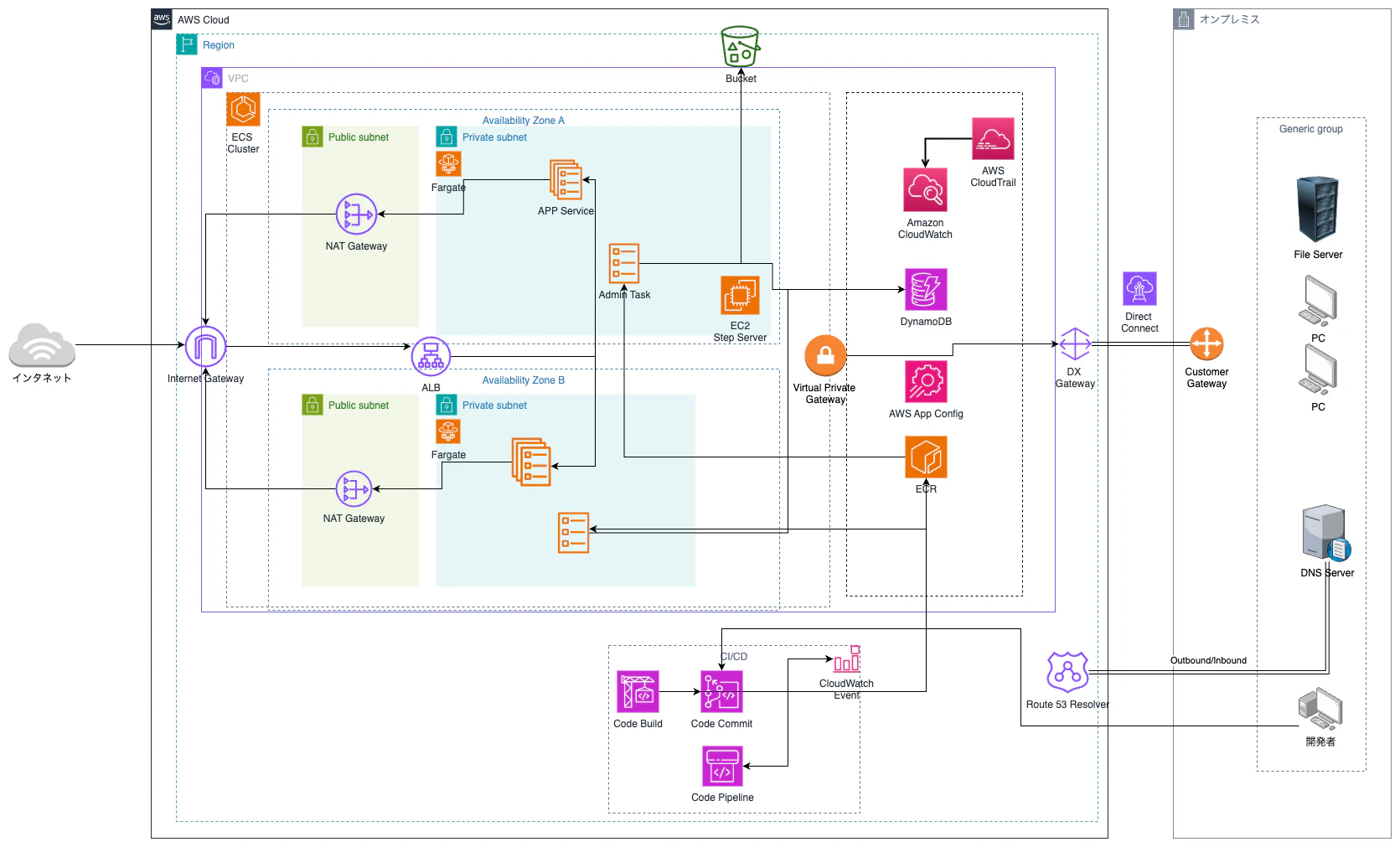Click the Virtual Private Gateway icon
Viewport: 1400px width, 847px height.
825,357
